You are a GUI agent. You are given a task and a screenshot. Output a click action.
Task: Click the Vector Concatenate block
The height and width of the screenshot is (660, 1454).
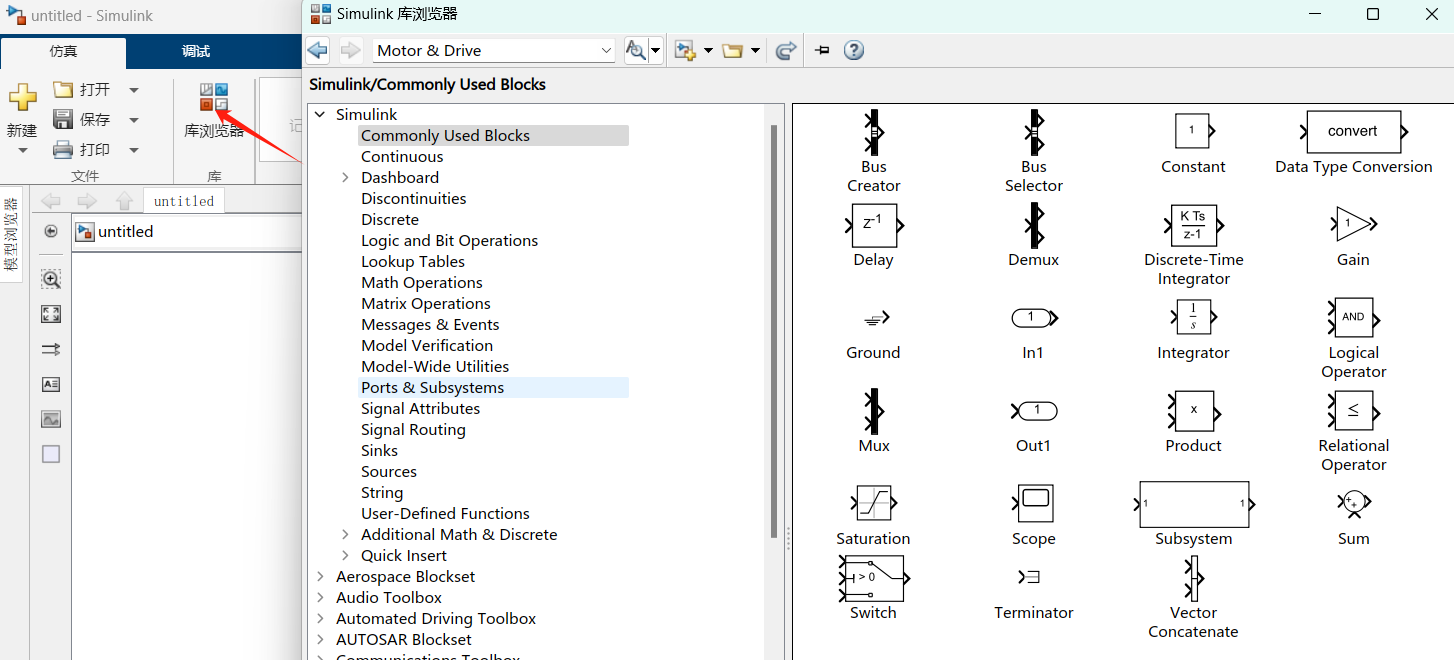click(1193, 578)
